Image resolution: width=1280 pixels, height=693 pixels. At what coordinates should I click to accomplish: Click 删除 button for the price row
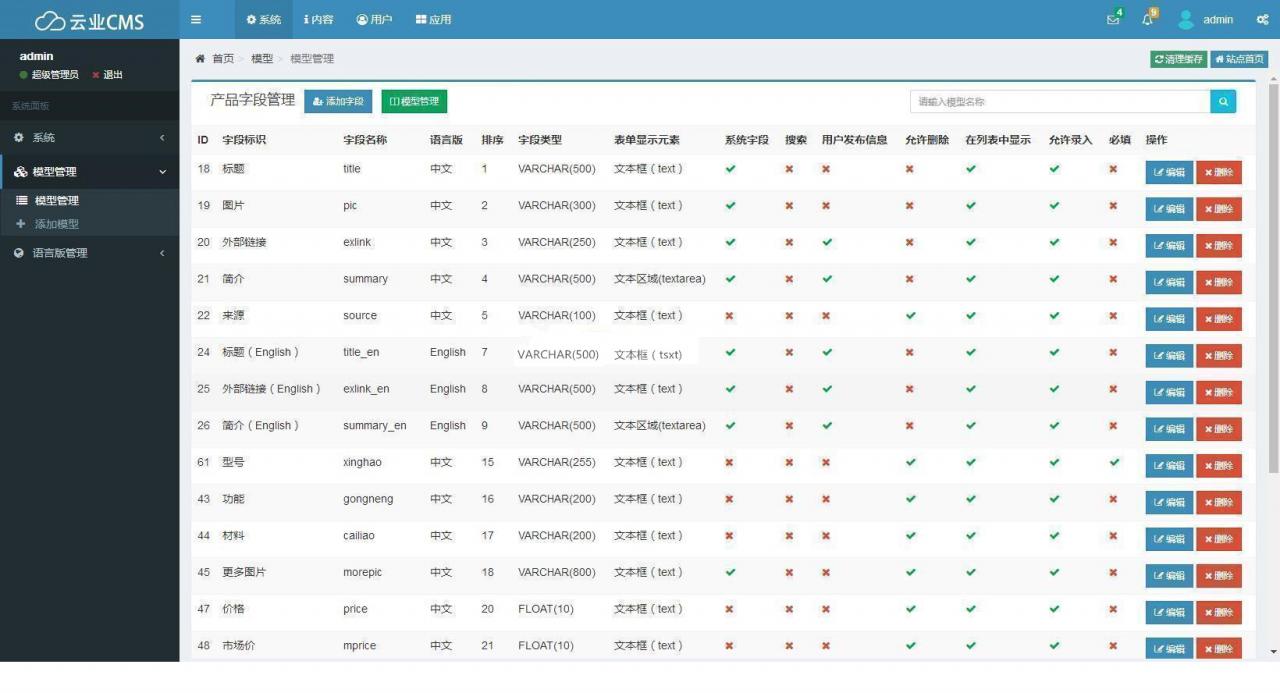[1218, 612]
